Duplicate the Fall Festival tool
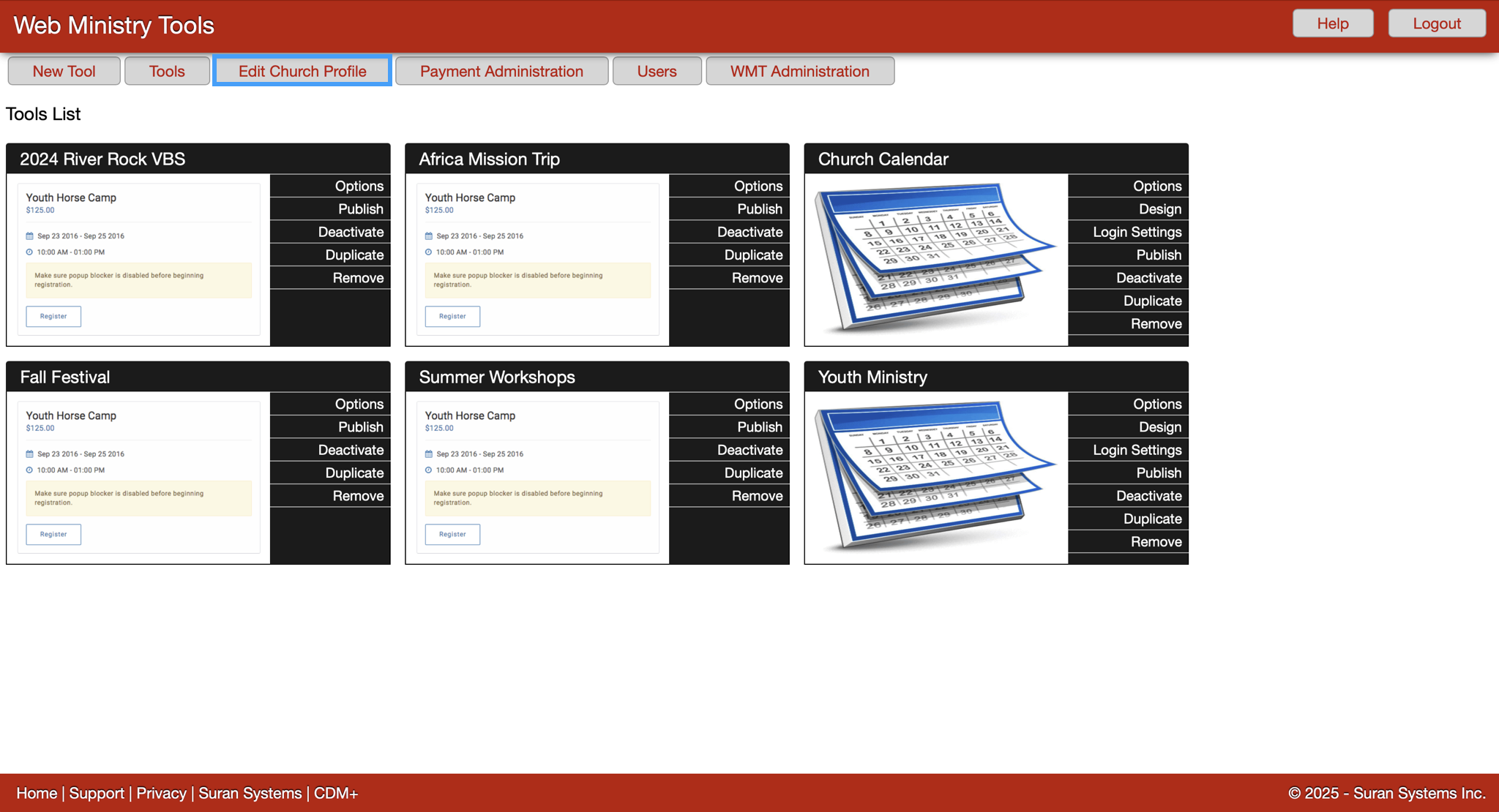 354,473
